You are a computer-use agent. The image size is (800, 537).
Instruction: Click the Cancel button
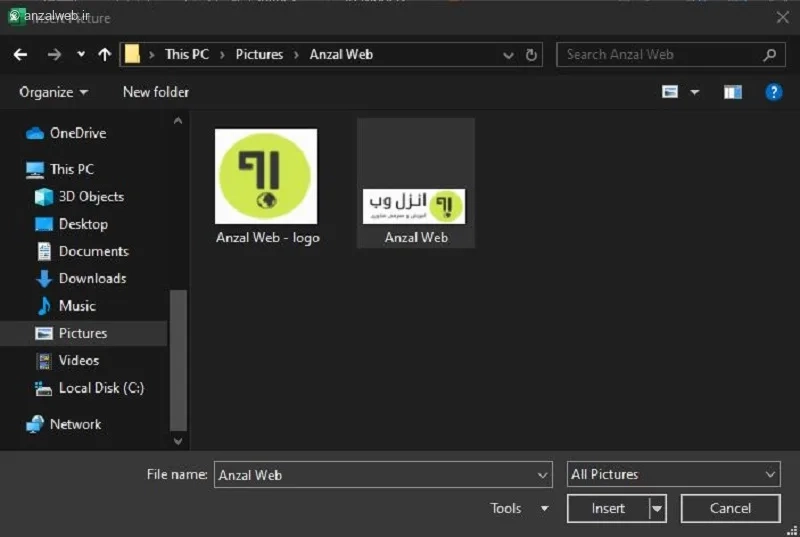730,508
